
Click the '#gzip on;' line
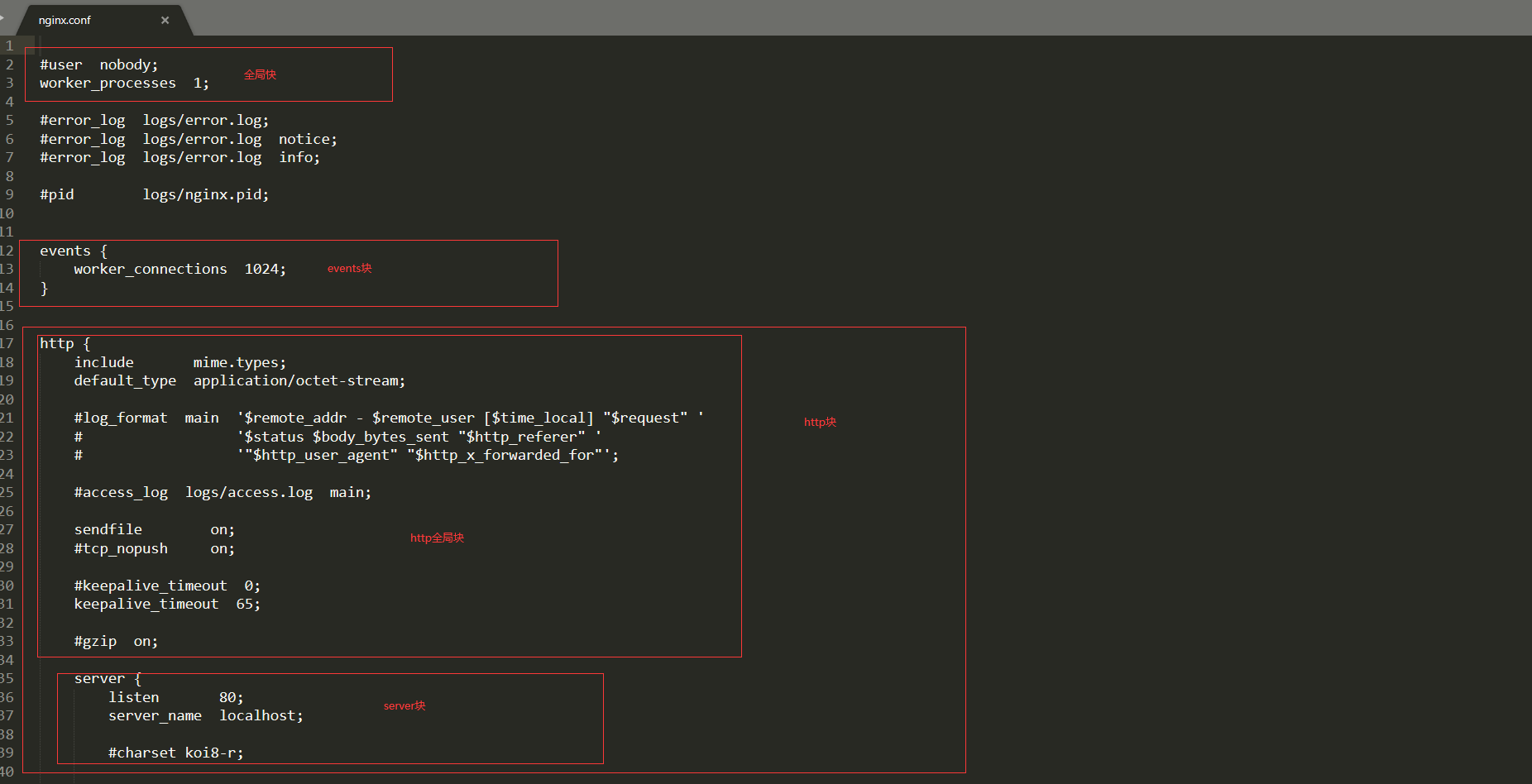116,642
